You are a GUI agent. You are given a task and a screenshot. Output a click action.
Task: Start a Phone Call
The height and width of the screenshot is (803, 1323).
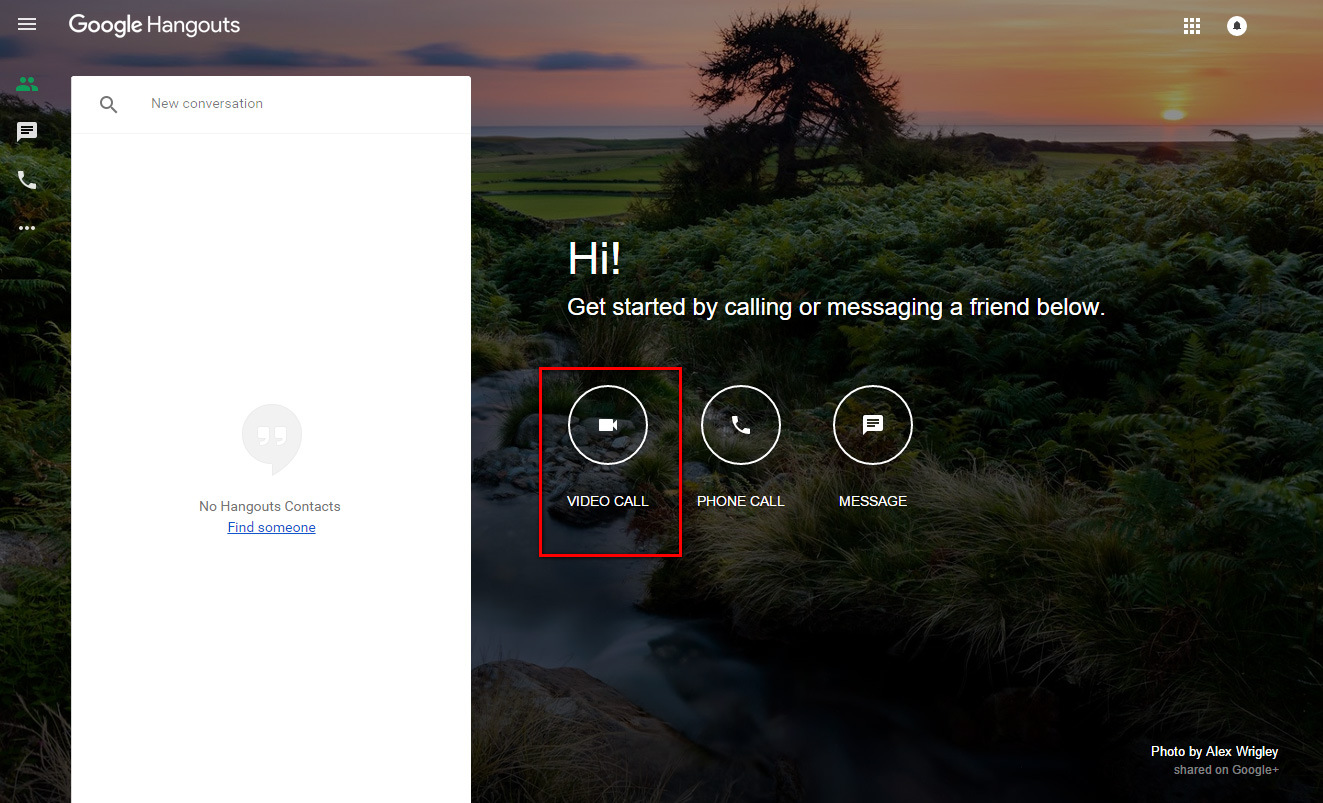[740, 424]
